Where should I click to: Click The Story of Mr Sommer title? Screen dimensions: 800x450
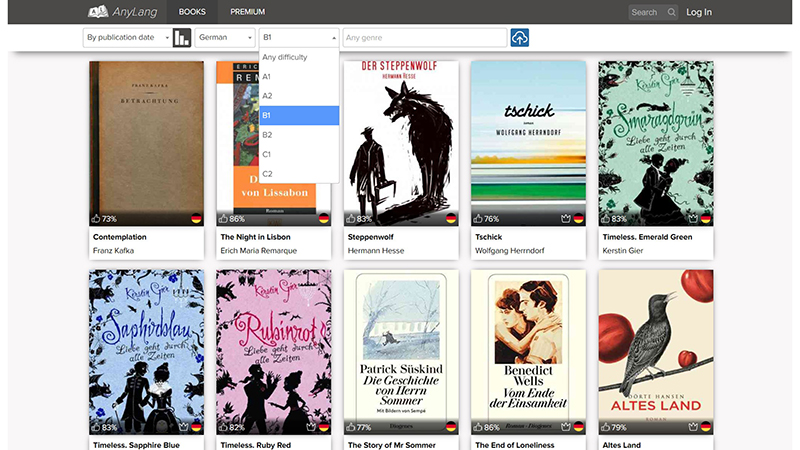(x=391, y=445)
